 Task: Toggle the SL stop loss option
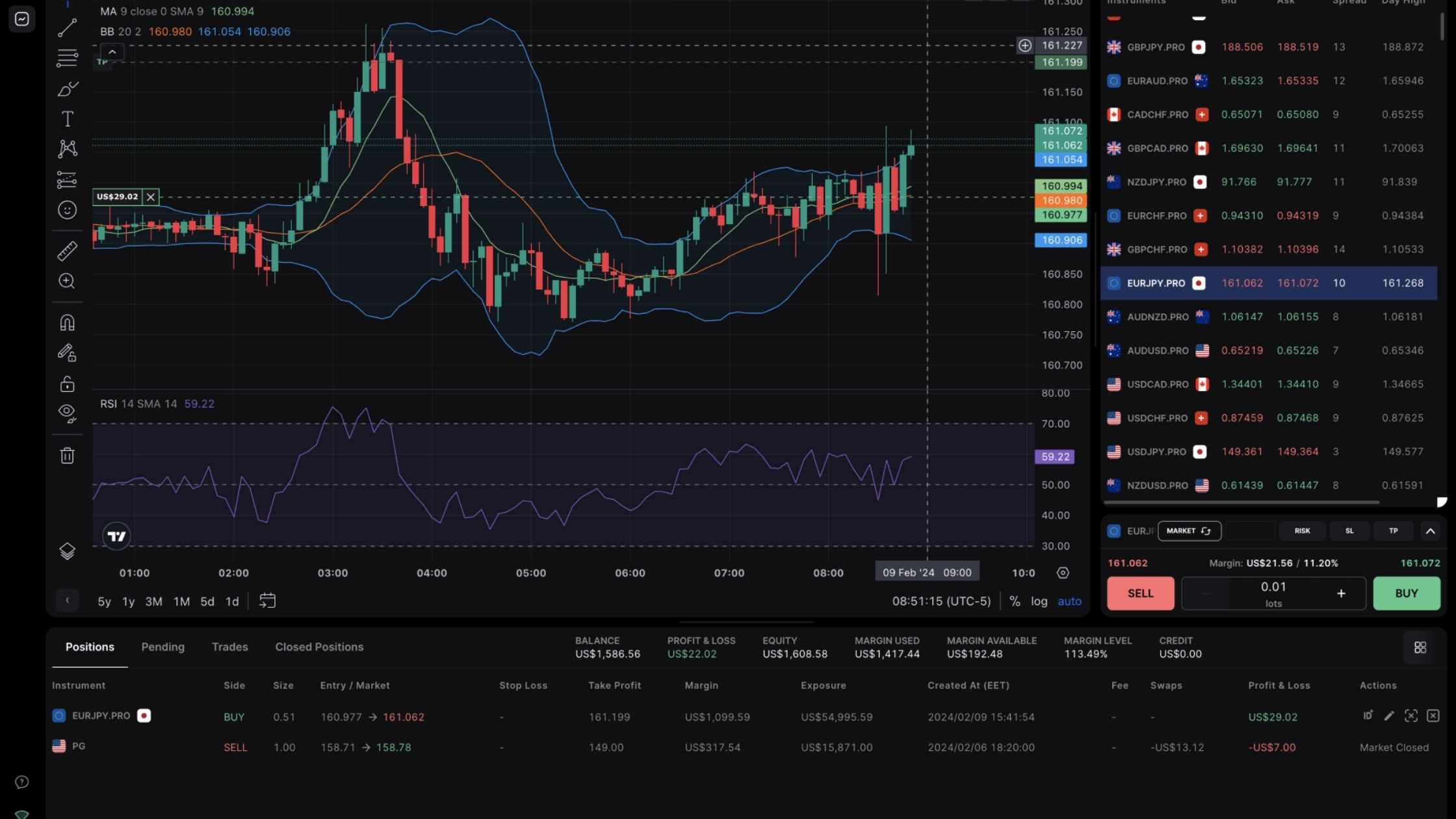1349,530
